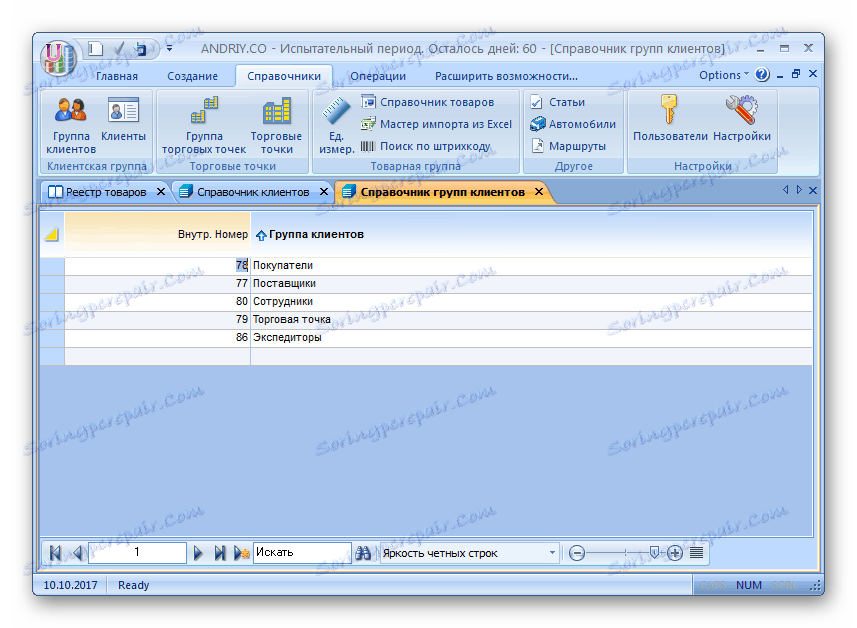Click the record number field
Image resolution: width=857 pixels, height=628 pixels.
137,553
